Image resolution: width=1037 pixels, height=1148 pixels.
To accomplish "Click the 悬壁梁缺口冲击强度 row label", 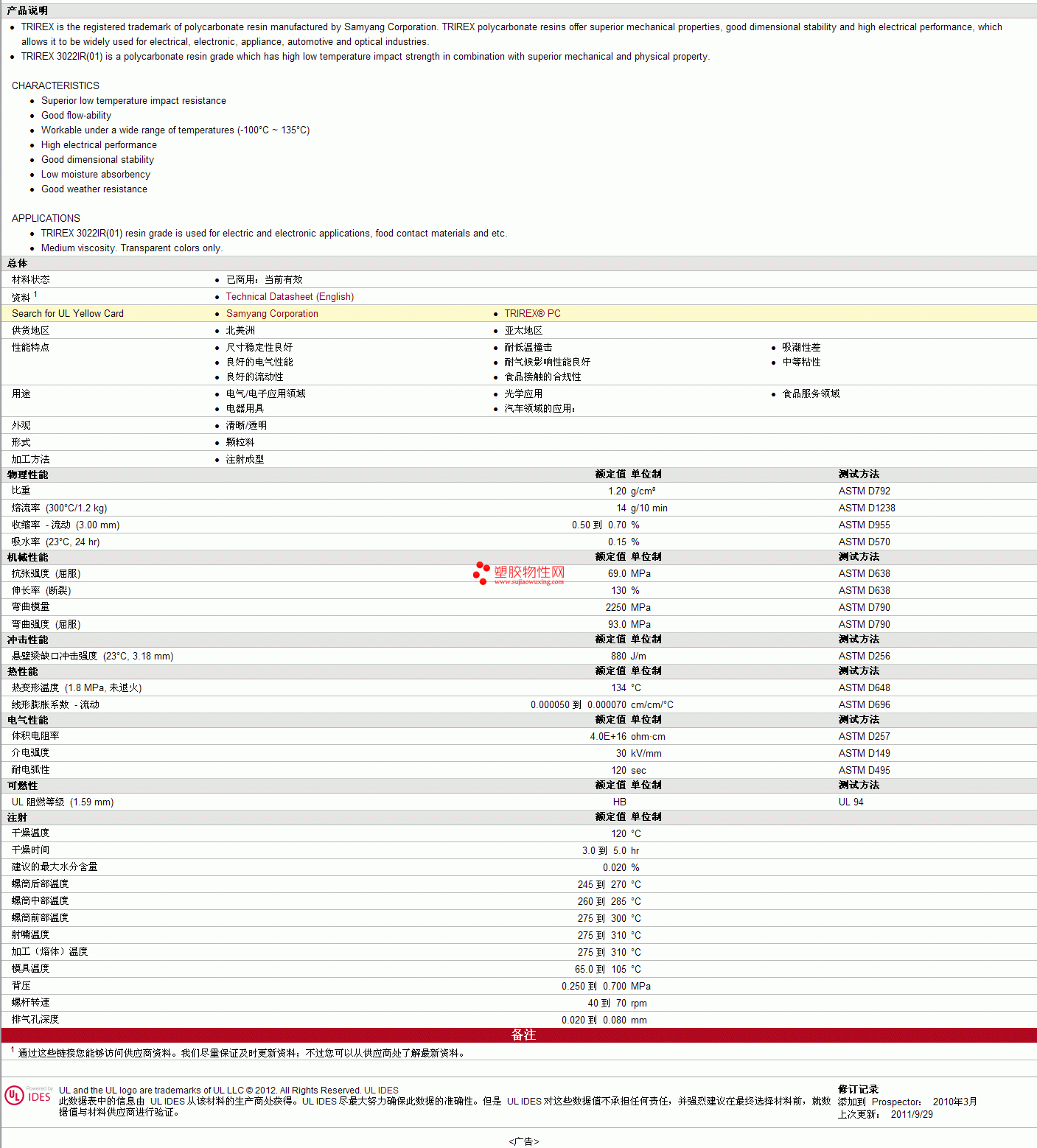I will (x=92, y=656).
